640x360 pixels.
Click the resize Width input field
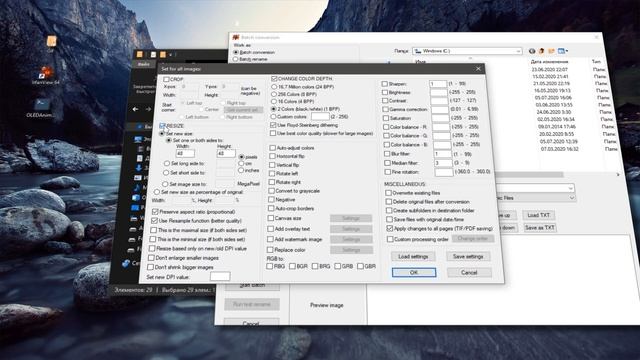pyautogui.click(x=185, y=153)
